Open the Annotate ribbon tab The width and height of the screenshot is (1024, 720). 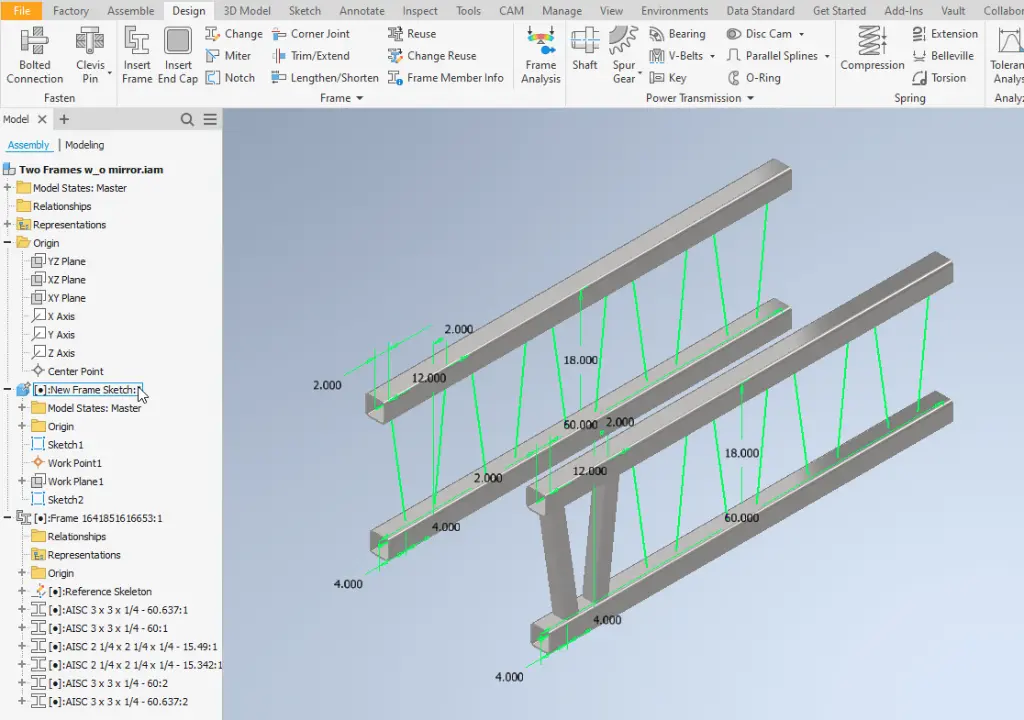[361, 11]
